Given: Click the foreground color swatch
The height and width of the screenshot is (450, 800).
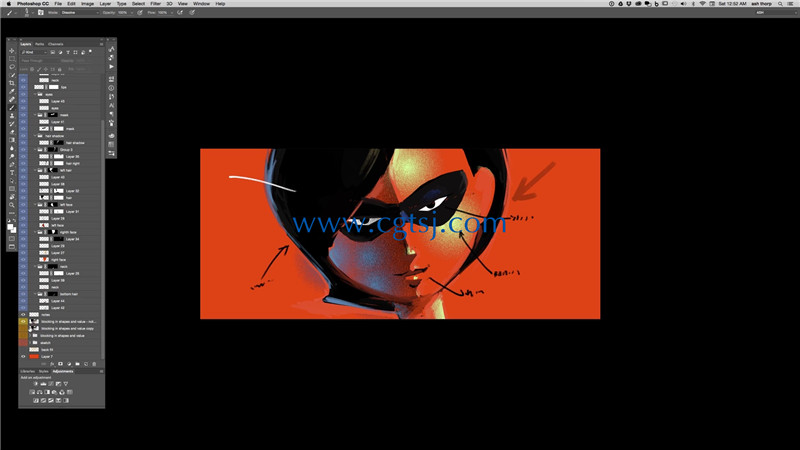Looking at the screenshot, I should tap(10, 227).
